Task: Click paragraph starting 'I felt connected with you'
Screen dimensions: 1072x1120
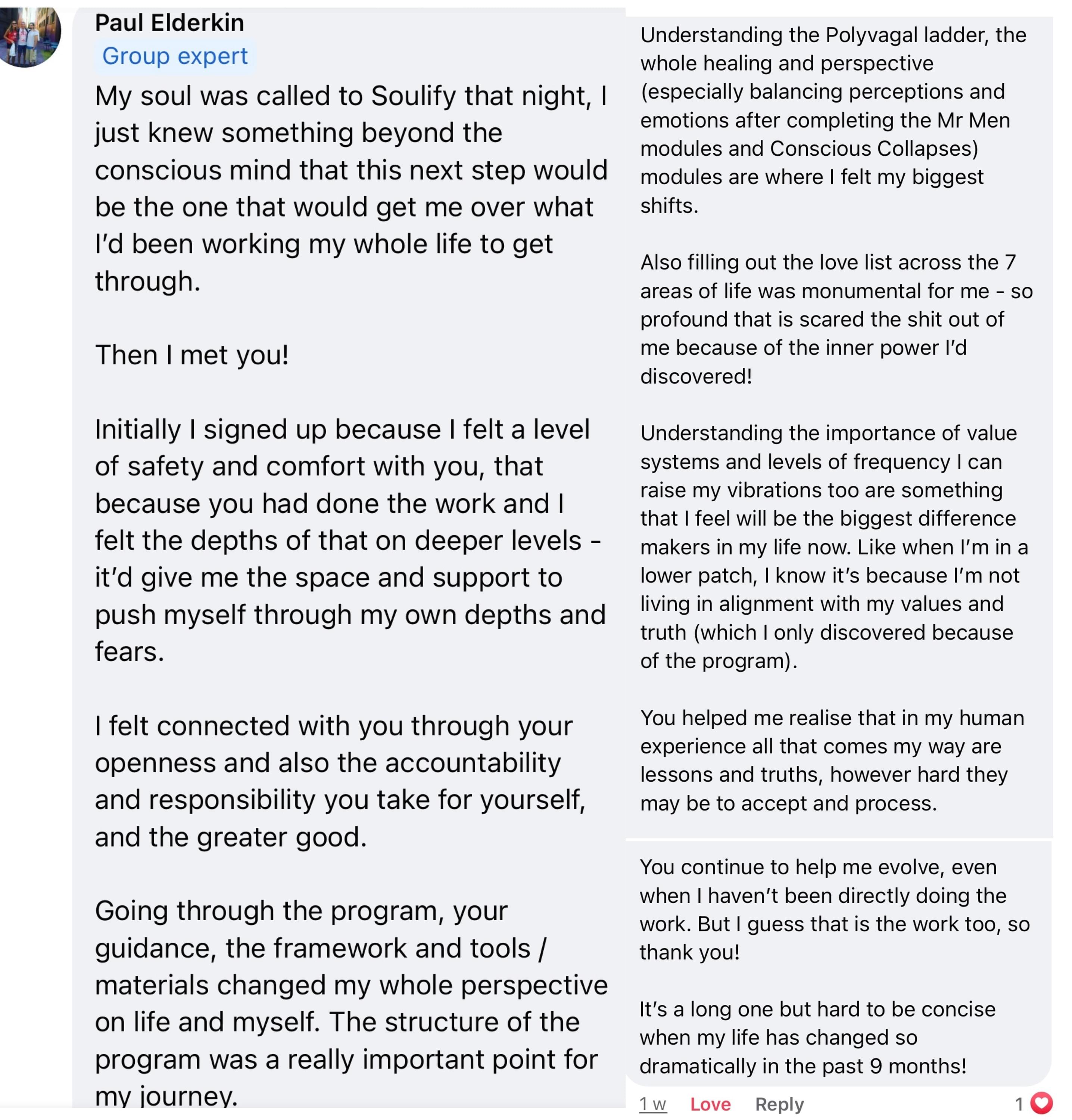Action: (x=340, y=781)
